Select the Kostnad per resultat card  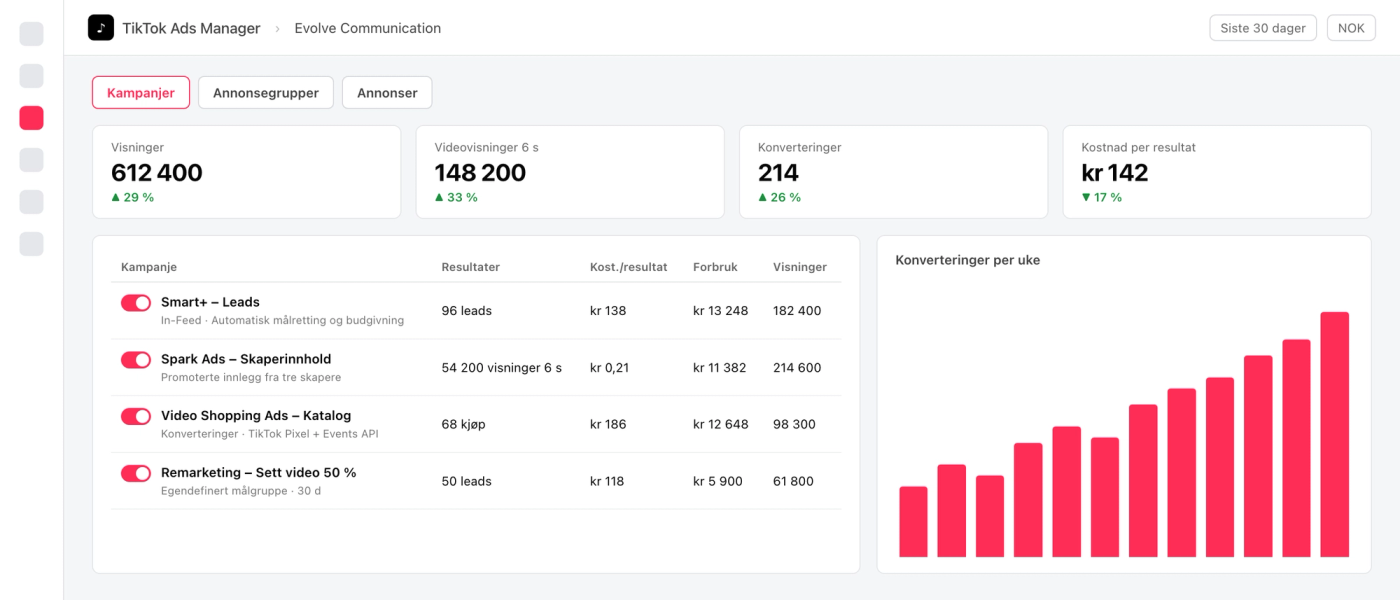pos(1217,172)
